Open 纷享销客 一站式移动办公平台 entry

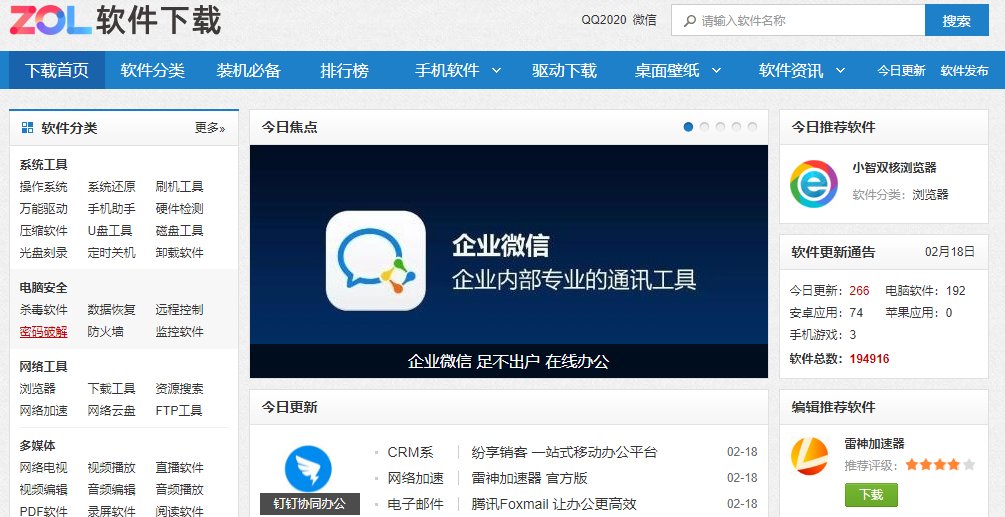[x=565, y=452]
